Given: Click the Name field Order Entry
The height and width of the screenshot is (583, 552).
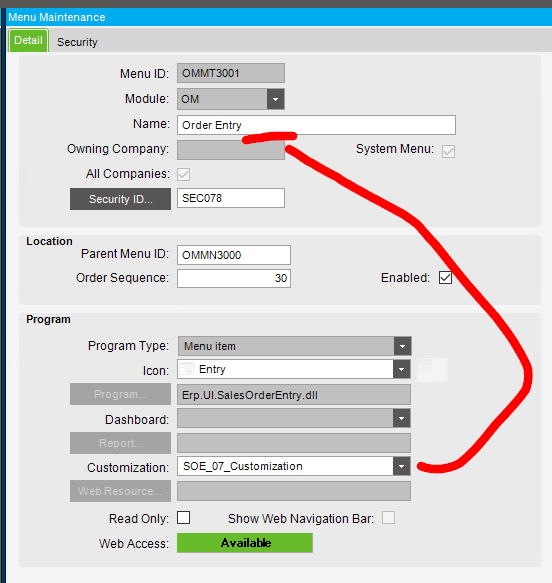Looking at the screenshot, I should point(316,125).
